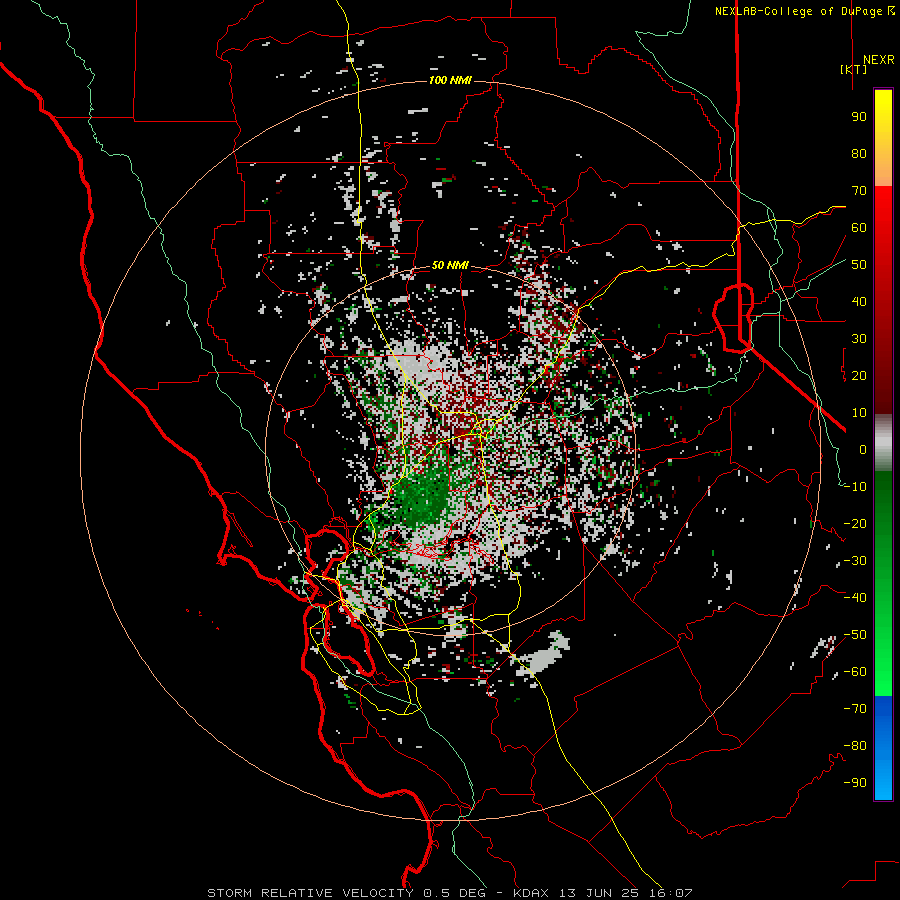Click the 50 value on the velocity scale
This screenshot has width=900, height=900.
tap(859, 265)
